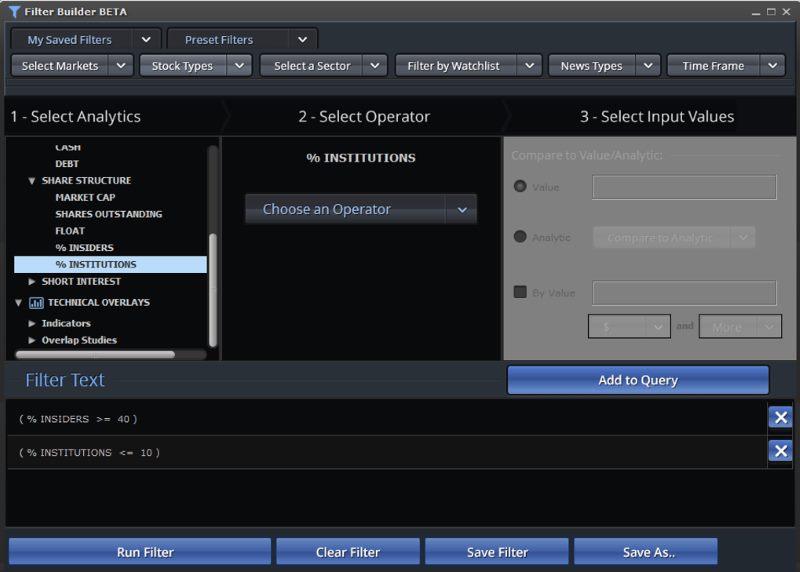Viewport: 800px width, 572px height.
Task: Expand the Indicators tree node
Action: click(x=32, y=324)
